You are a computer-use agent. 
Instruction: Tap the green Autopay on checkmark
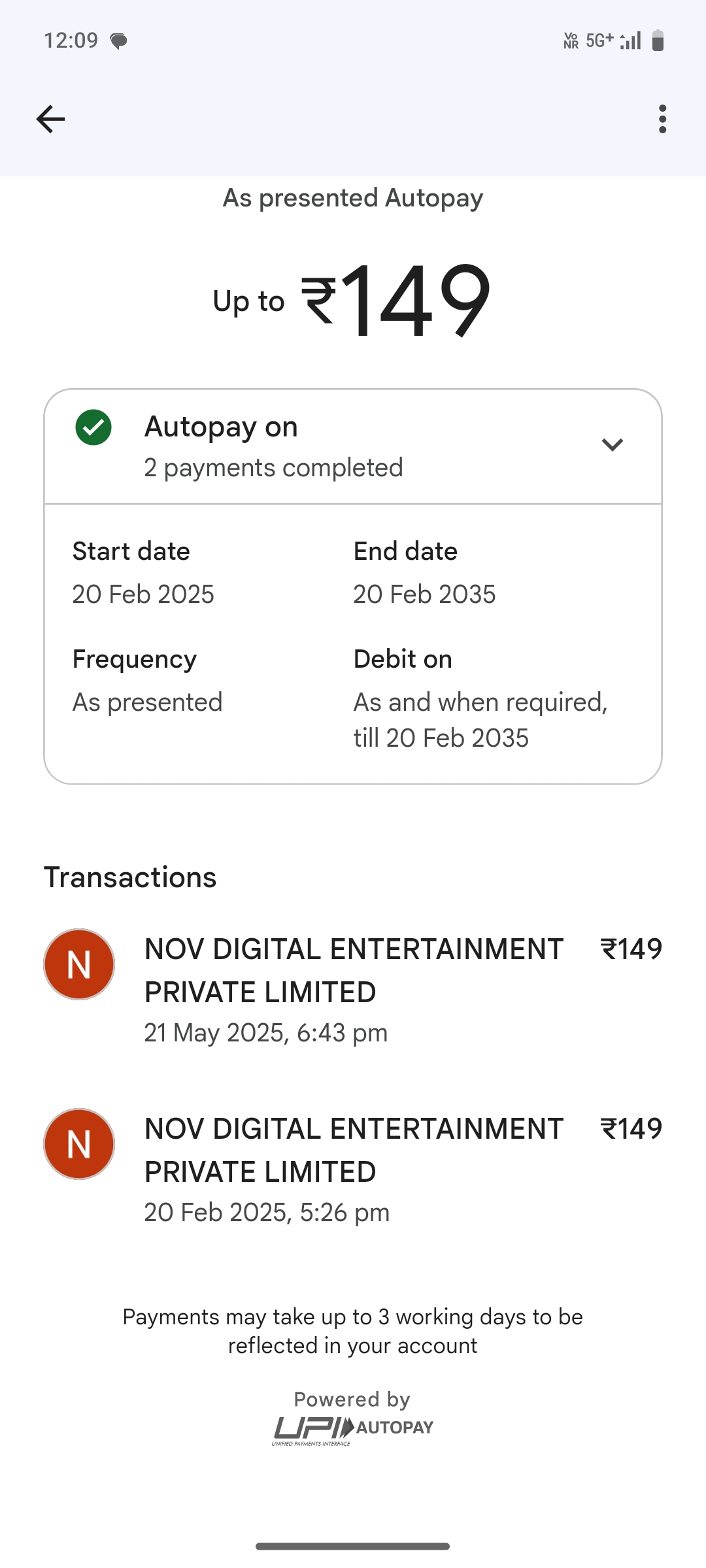(x=93, y=427)
